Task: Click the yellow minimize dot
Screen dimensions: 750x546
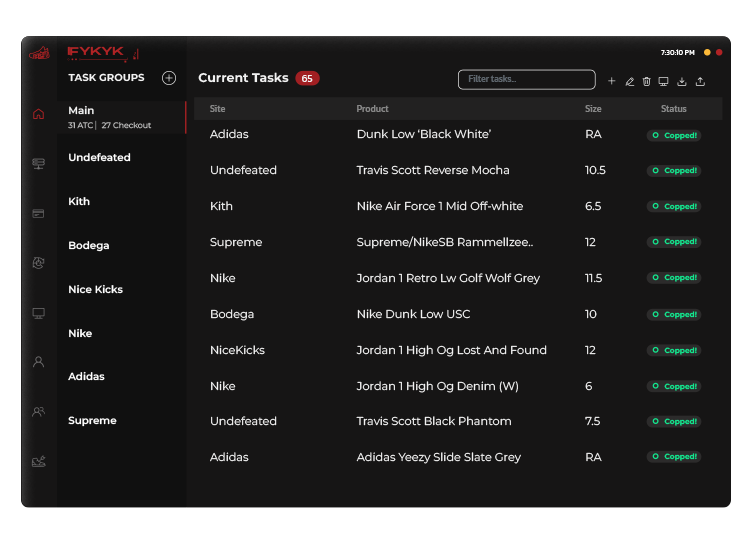Action: click(x=707, y=52)
